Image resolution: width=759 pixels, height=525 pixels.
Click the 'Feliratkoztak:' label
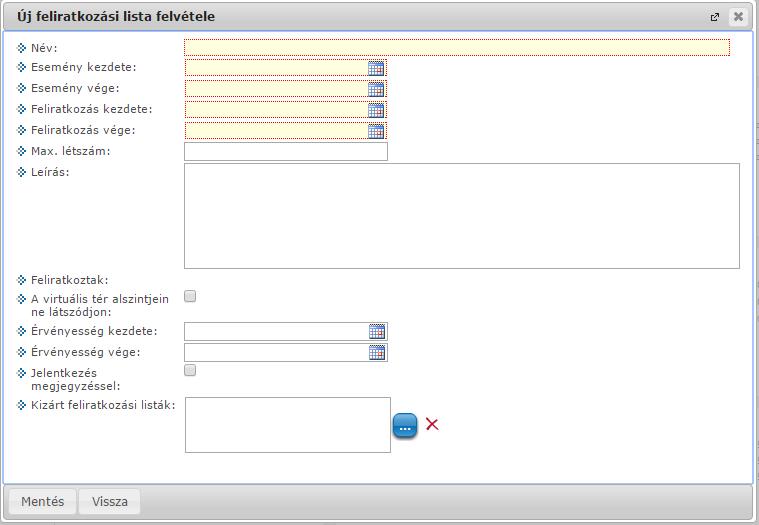[x=70, y=280]
